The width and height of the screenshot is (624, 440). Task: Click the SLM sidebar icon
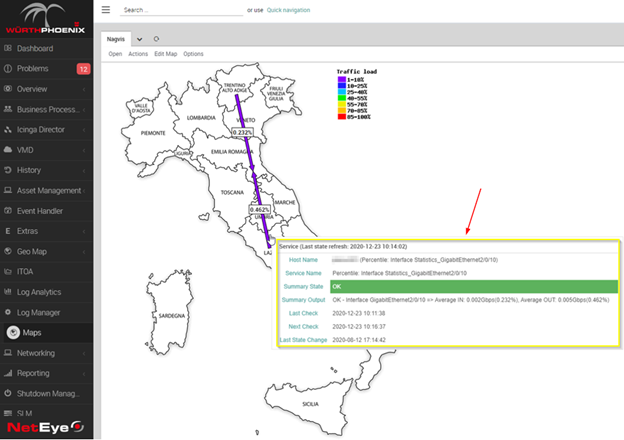point(8,413)
